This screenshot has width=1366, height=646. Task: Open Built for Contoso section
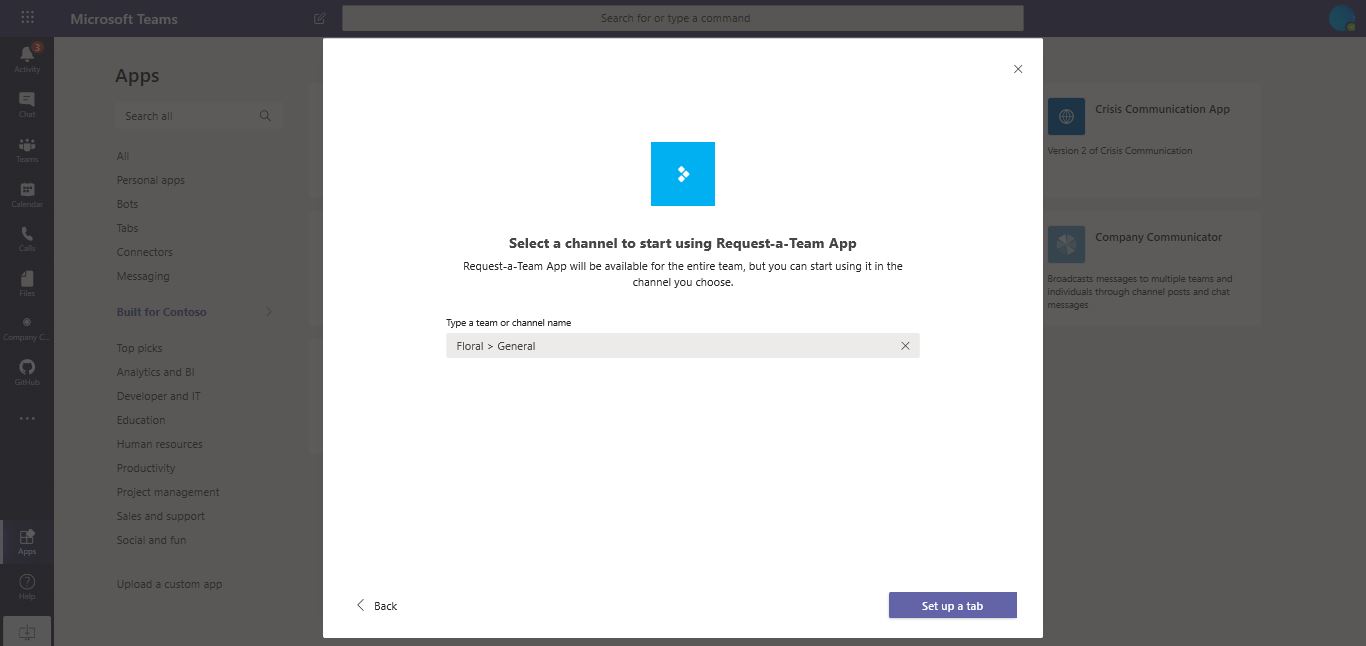click(x=162, y=312)
